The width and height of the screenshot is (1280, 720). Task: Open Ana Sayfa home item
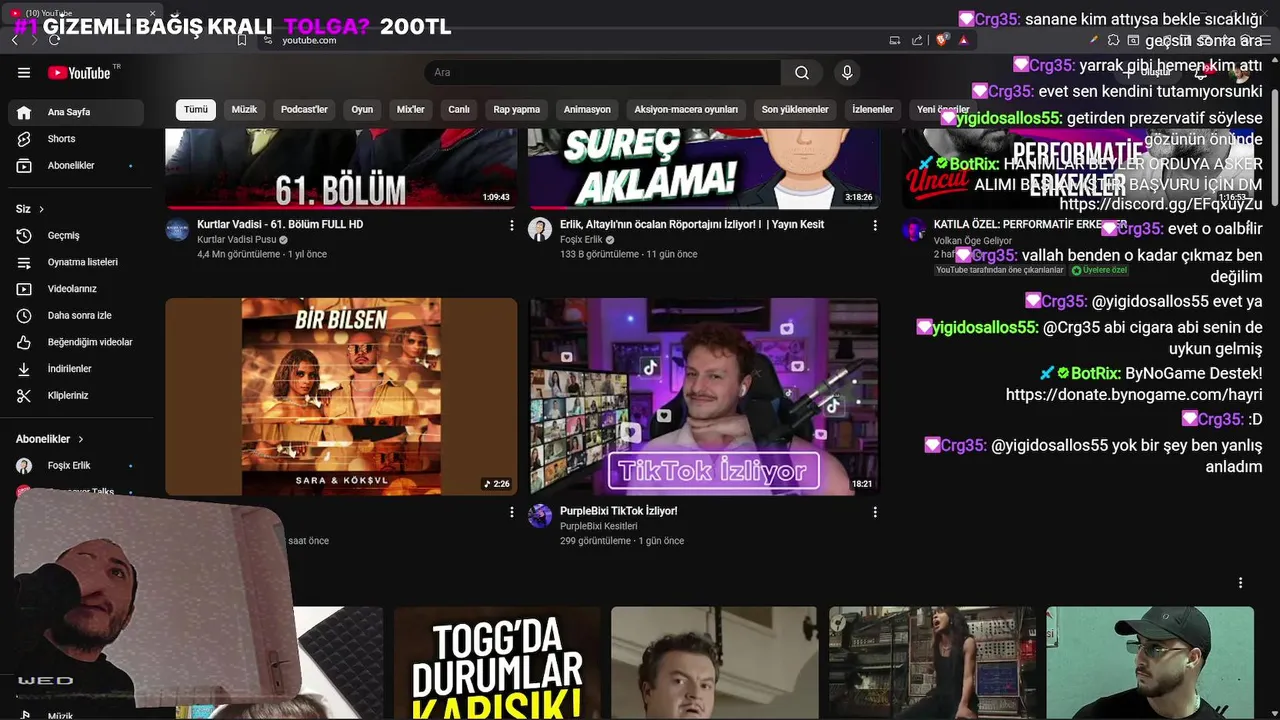[77, 112]
